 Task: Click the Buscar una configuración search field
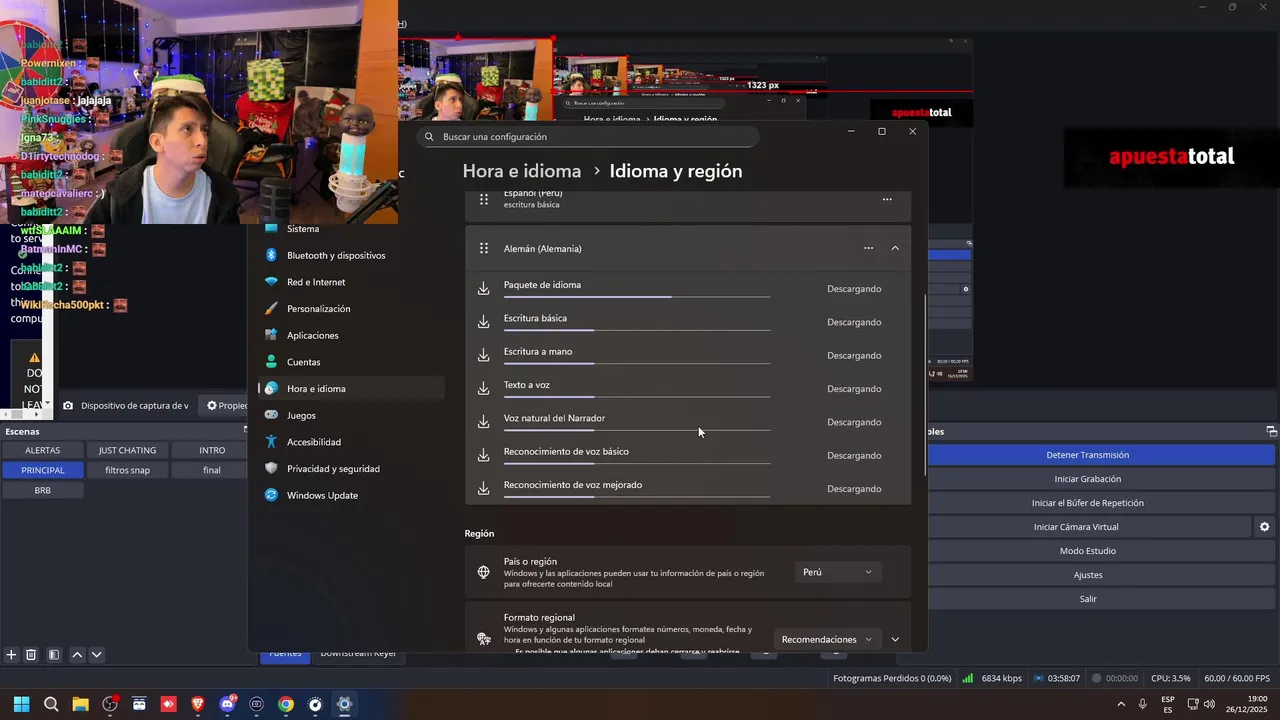[x=588, y=137]
